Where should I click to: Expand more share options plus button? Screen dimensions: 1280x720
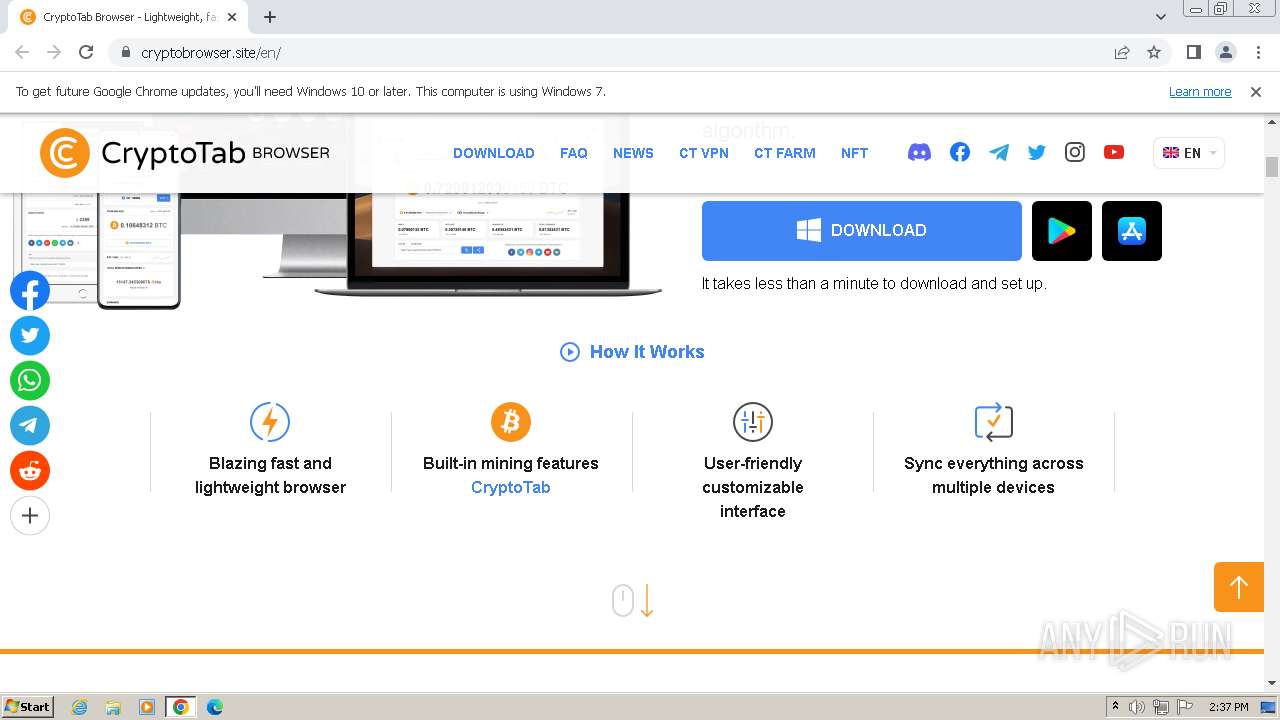point(30,516)
